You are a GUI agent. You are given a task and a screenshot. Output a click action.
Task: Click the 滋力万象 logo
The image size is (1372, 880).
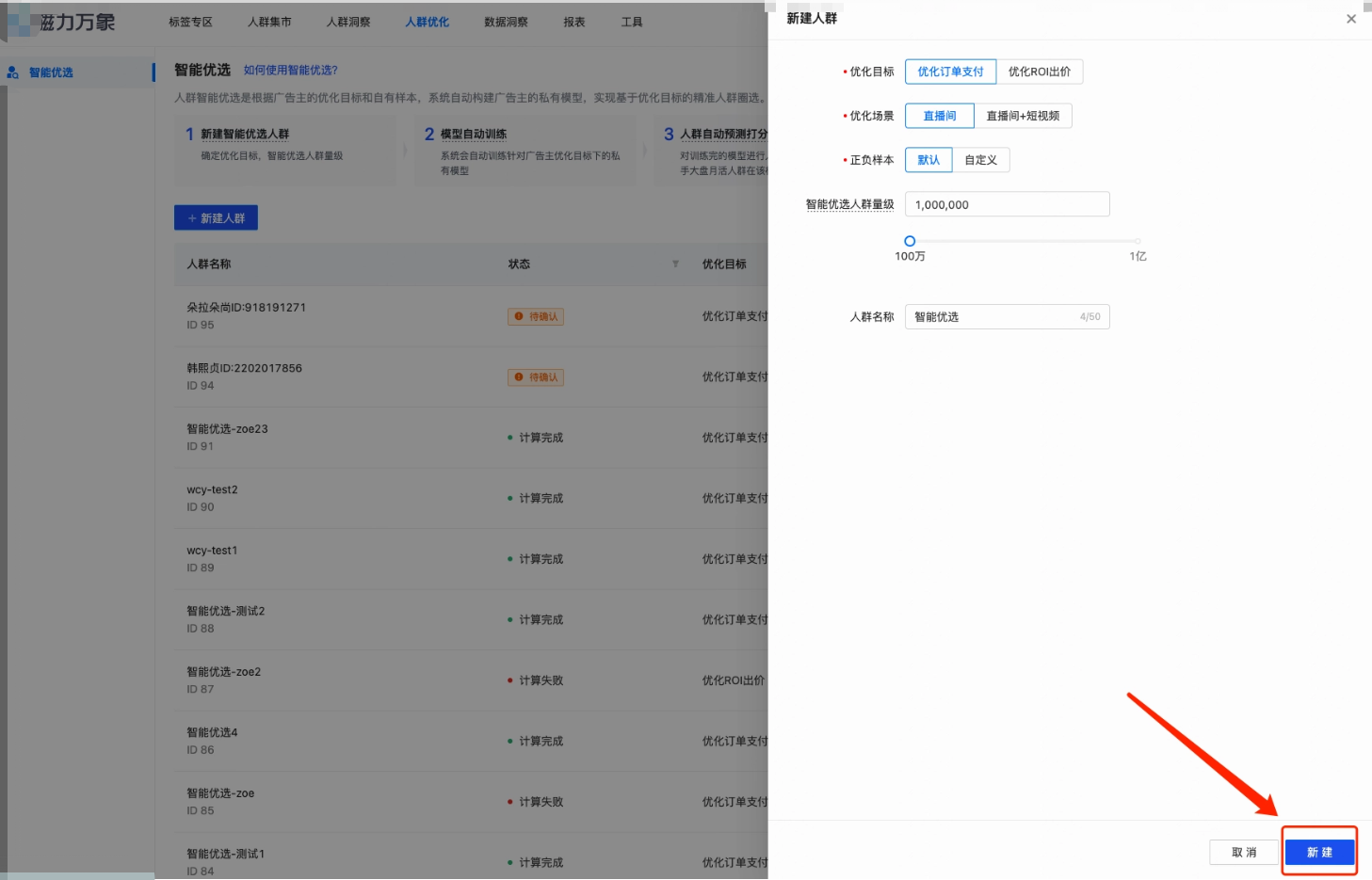click(x=66, y=23)
